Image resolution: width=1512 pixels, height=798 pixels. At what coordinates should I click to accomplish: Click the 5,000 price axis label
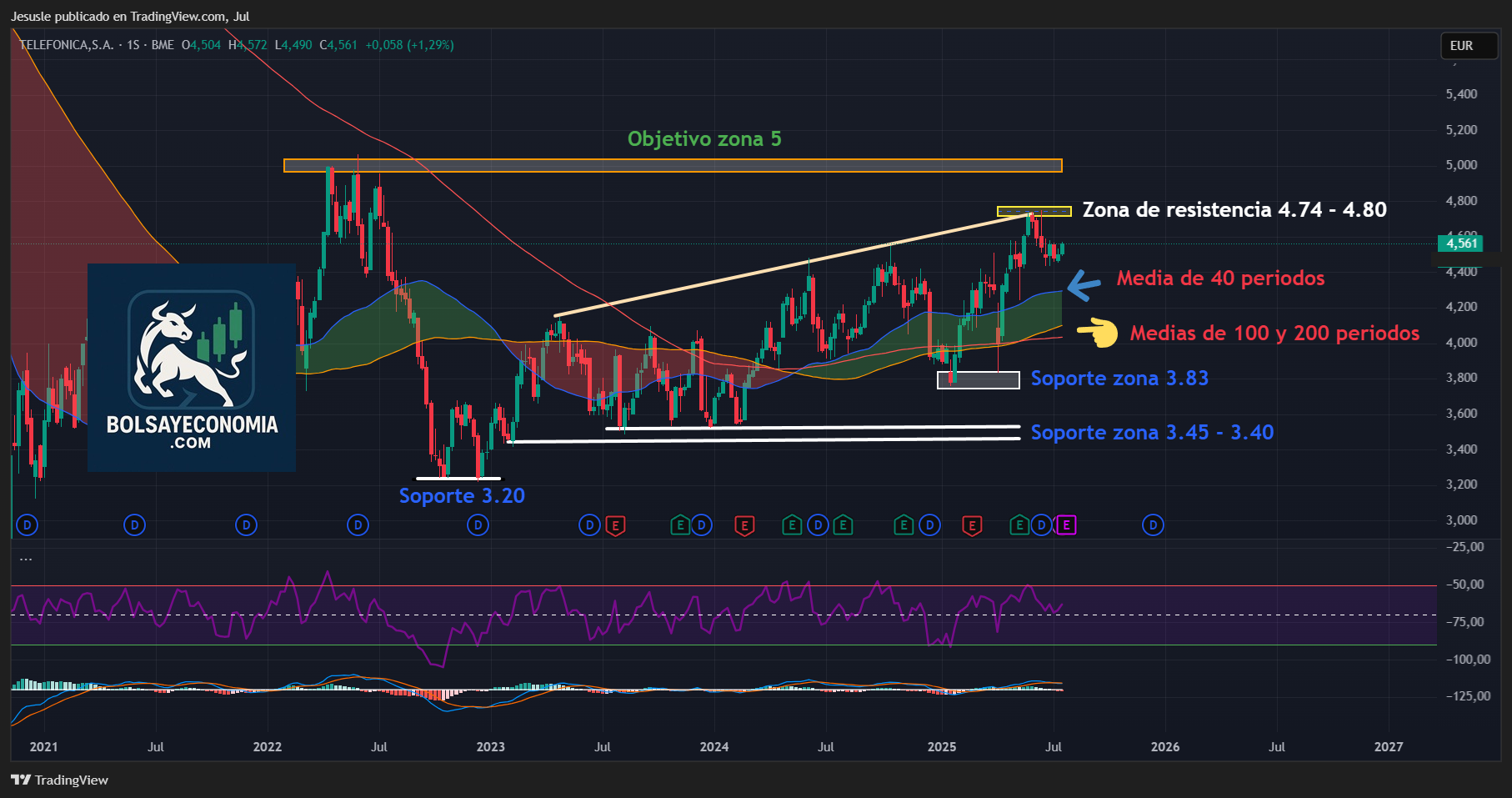tap(1461, 165)
